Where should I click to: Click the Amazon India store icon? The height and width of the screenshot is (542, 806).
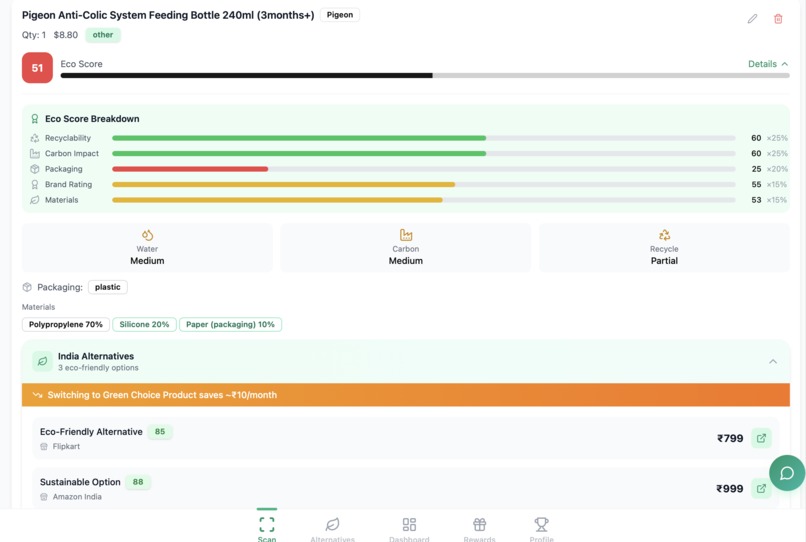point(44,497)
